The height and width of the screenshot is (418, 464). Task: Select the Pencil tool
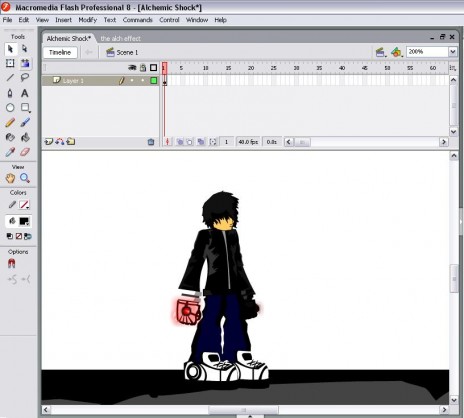point(10,123)
